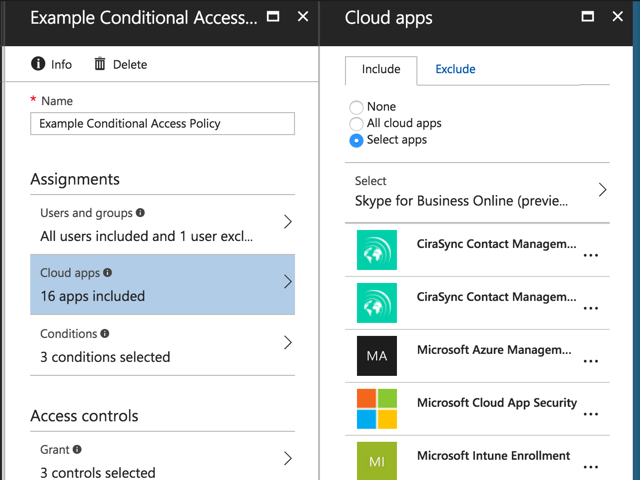Click the info icon next to Grant
This screenshot has width=640, height=480.
[x=77, y=449]
